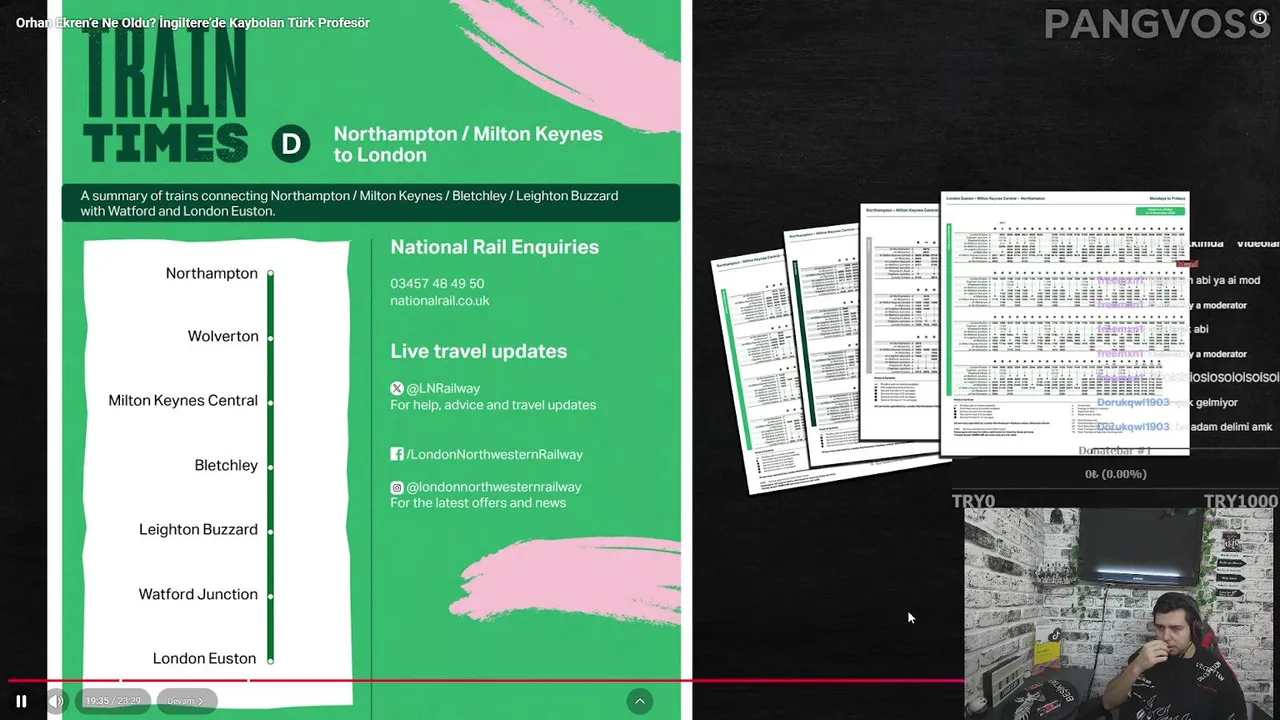Click 'Northampton / Milton Keynes to London' title

point(468,144)
